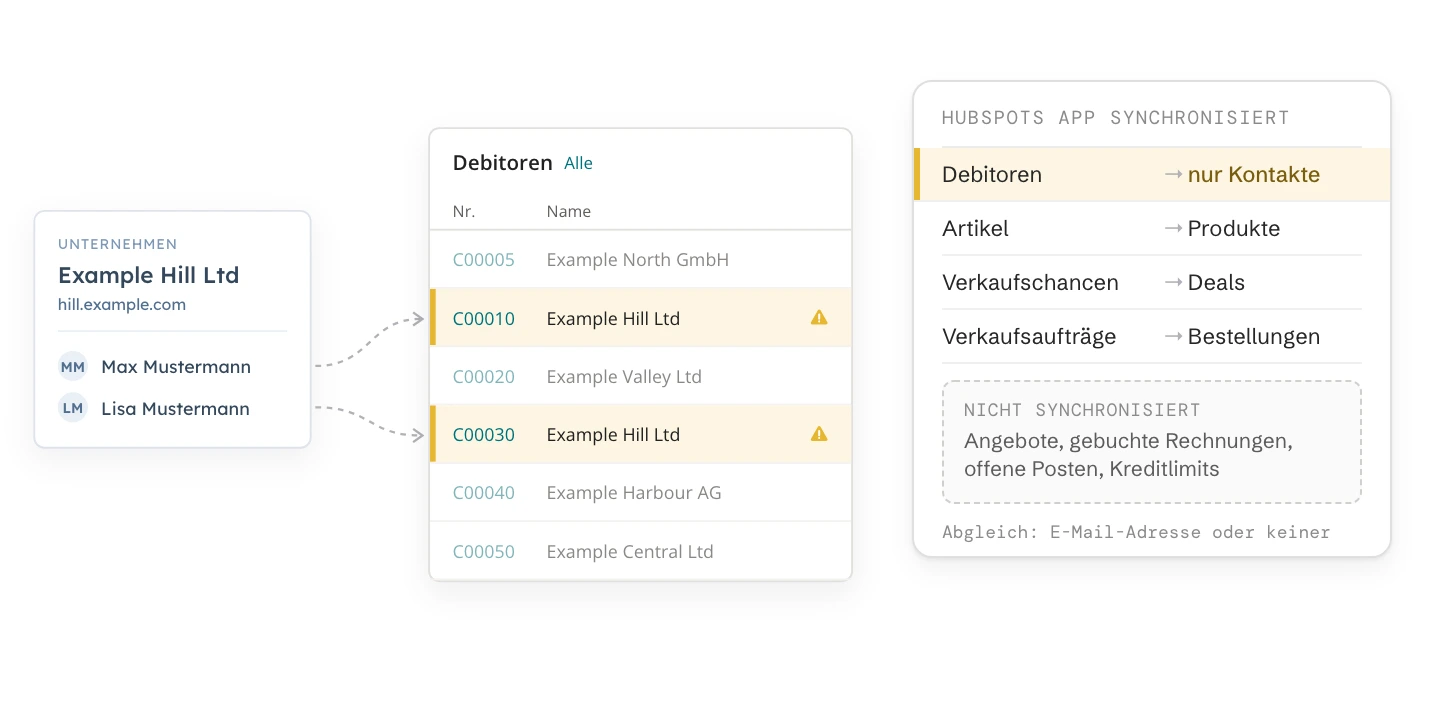Click the LM avatar for Lisa Mustermann
This screenshot has width=1436, height=720.
click(73, 408)
